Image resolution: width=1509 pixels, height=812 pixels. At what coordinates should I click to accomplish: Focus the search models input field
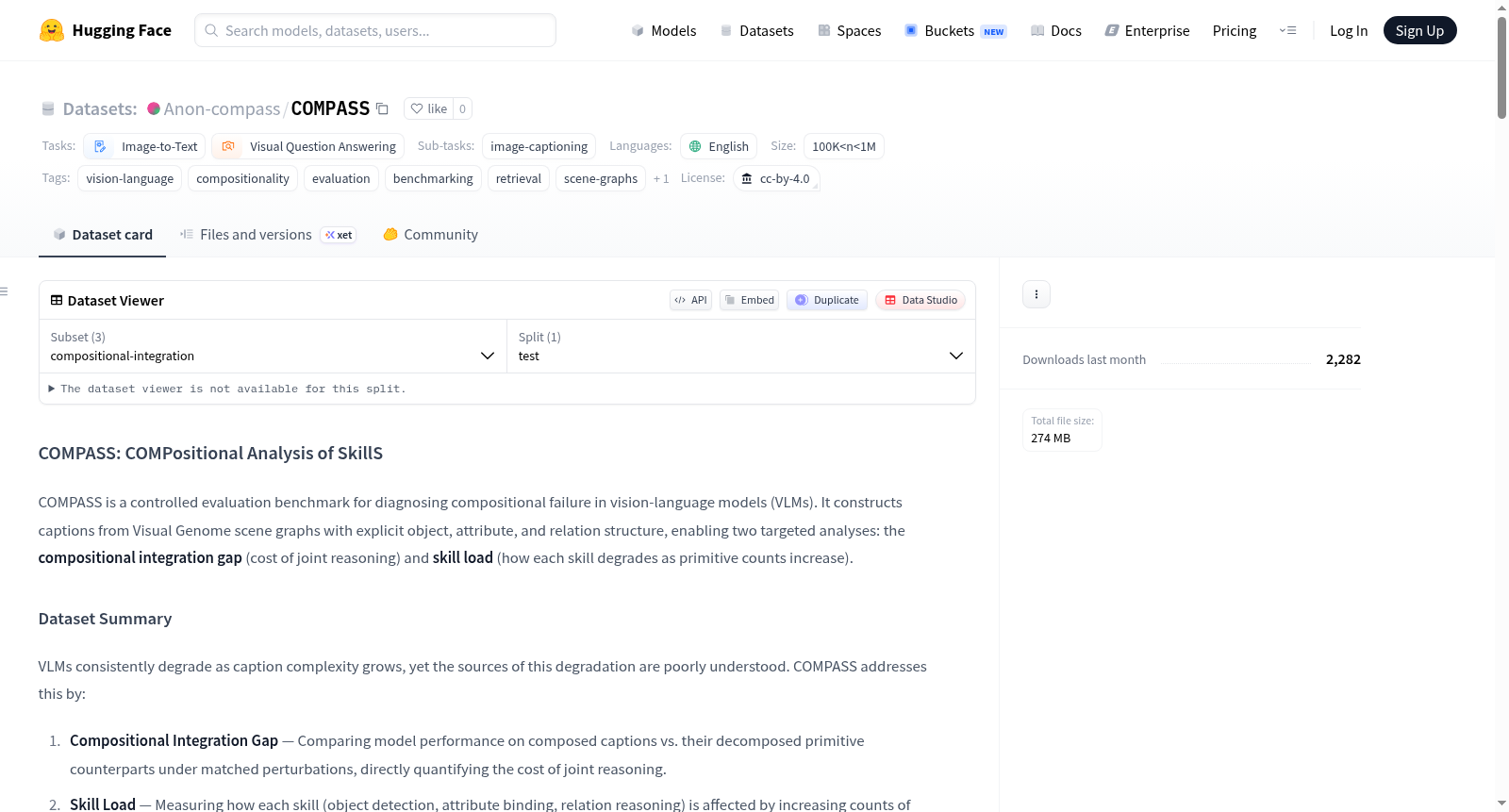click(375, 30)
